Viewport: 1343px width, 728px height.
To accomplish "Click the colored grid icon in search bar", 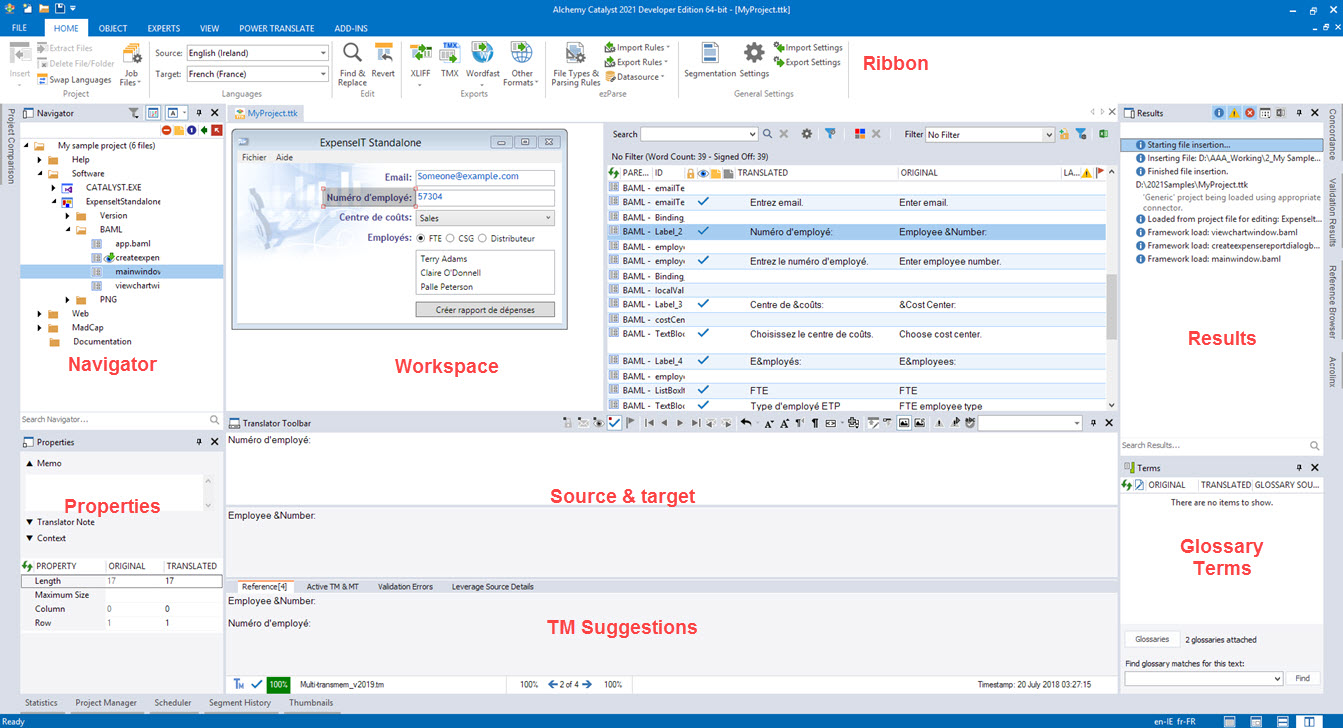I will tap(859, 134).
